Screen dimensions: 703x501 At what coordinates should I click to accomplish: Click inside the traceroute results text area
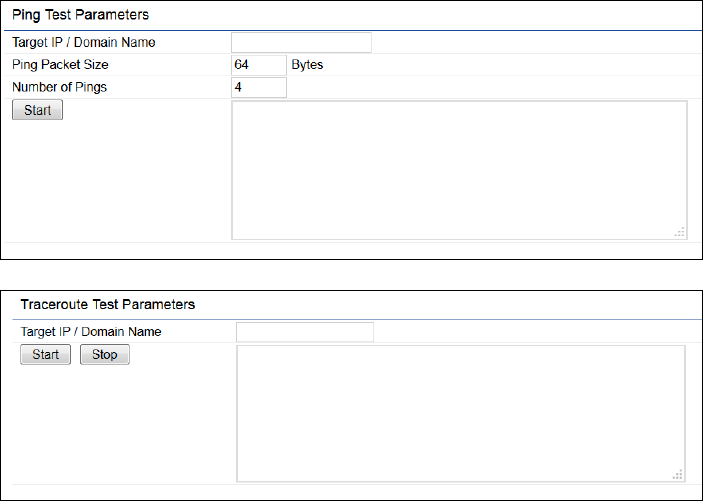pos(460,413)
